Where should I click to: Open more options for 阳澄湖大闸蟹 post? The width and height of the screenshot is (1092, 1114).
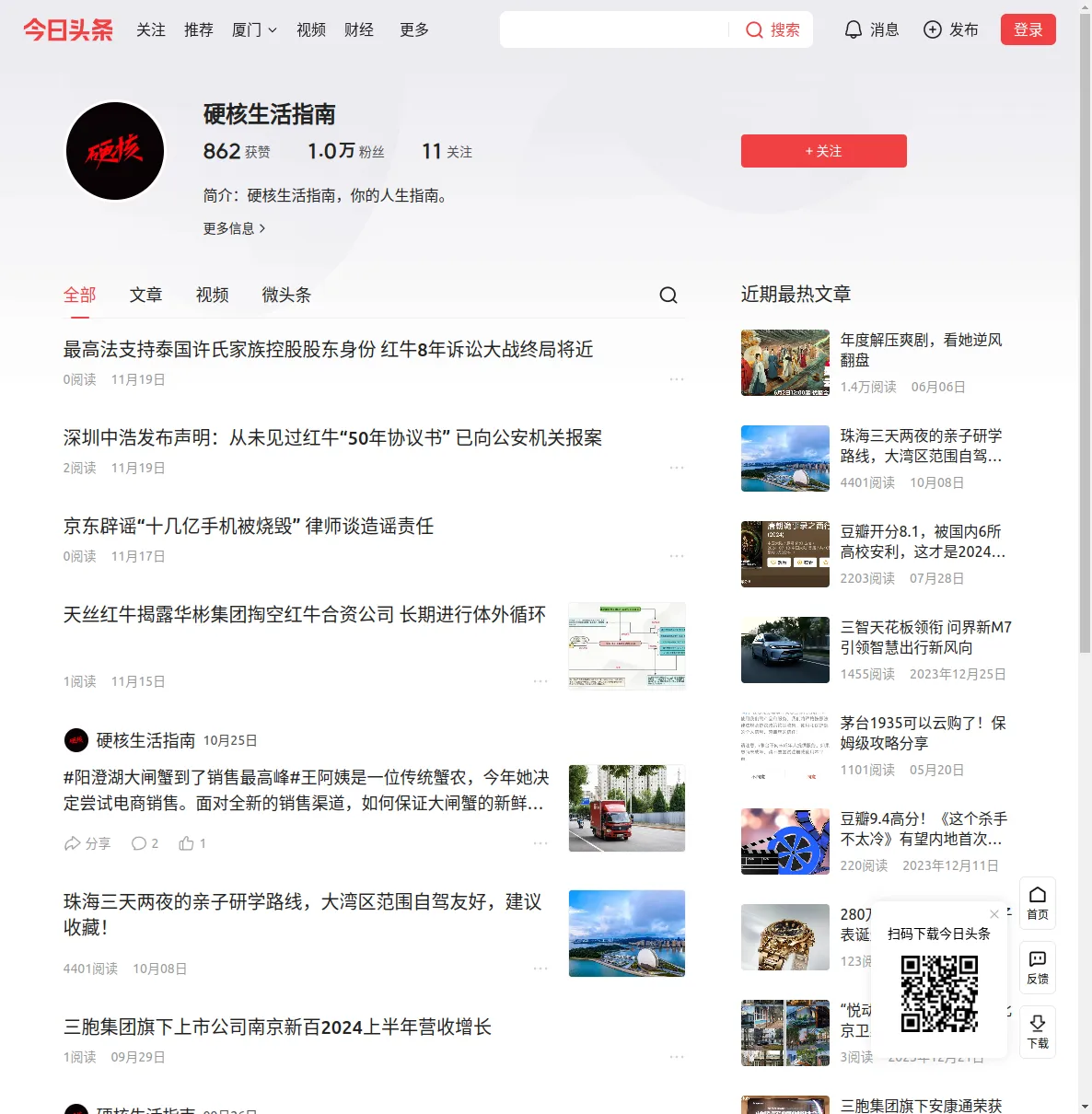[540, 843]
